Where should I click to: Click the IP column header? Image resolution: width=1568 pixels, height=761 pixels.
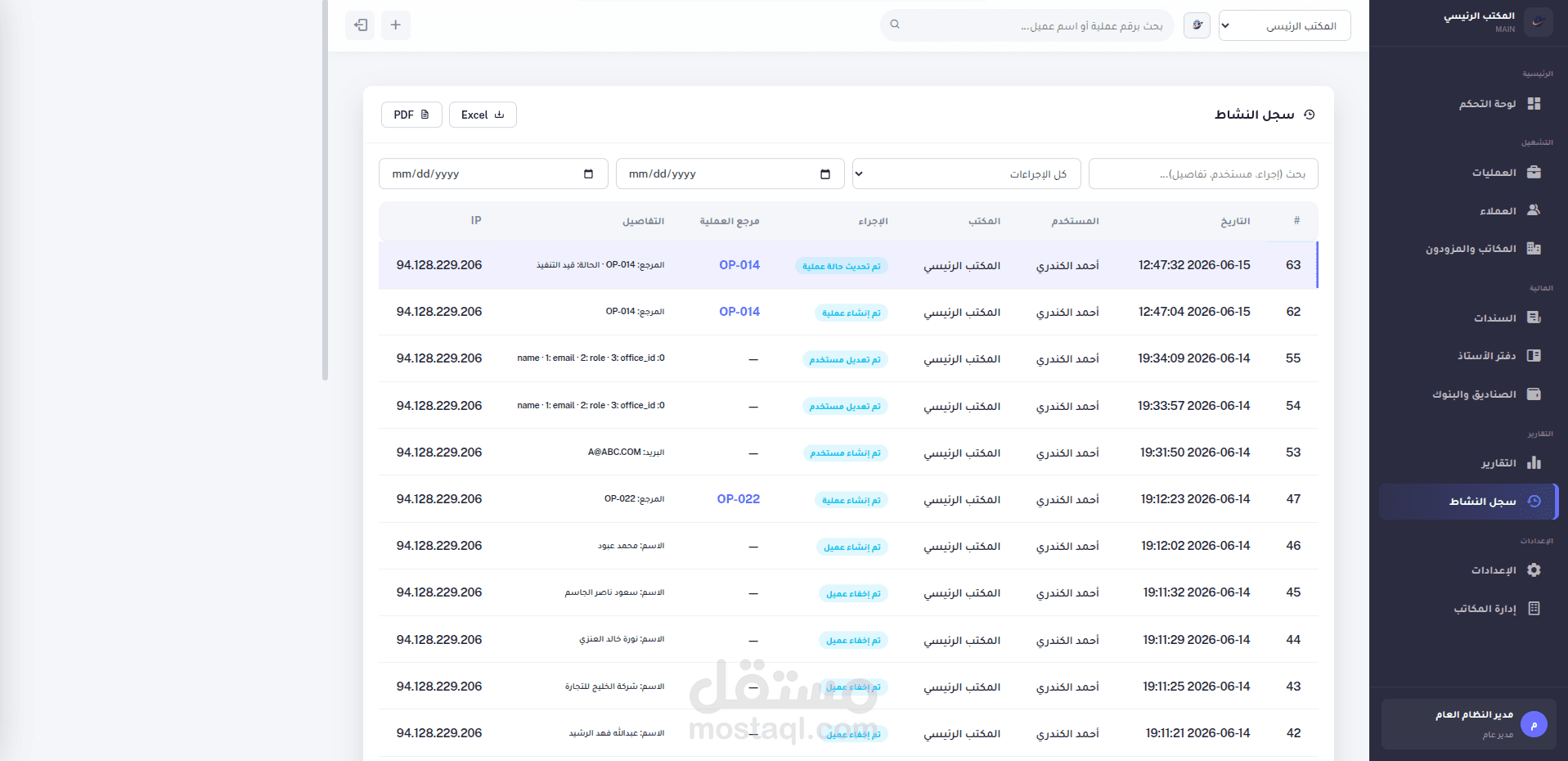476,221
